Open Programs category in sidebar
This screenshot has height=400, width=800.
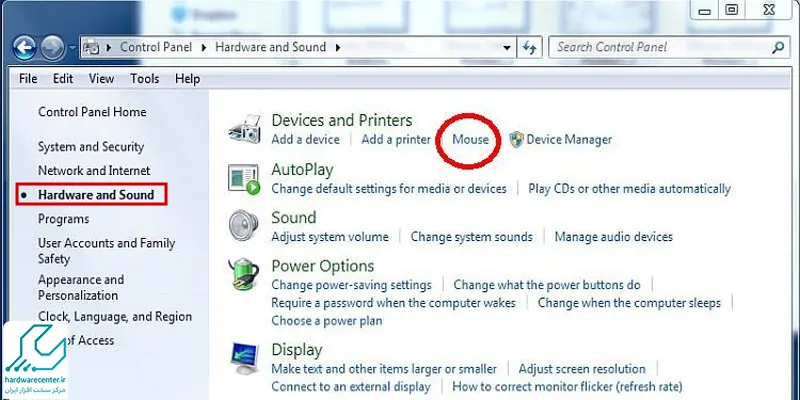coord(64,219)
